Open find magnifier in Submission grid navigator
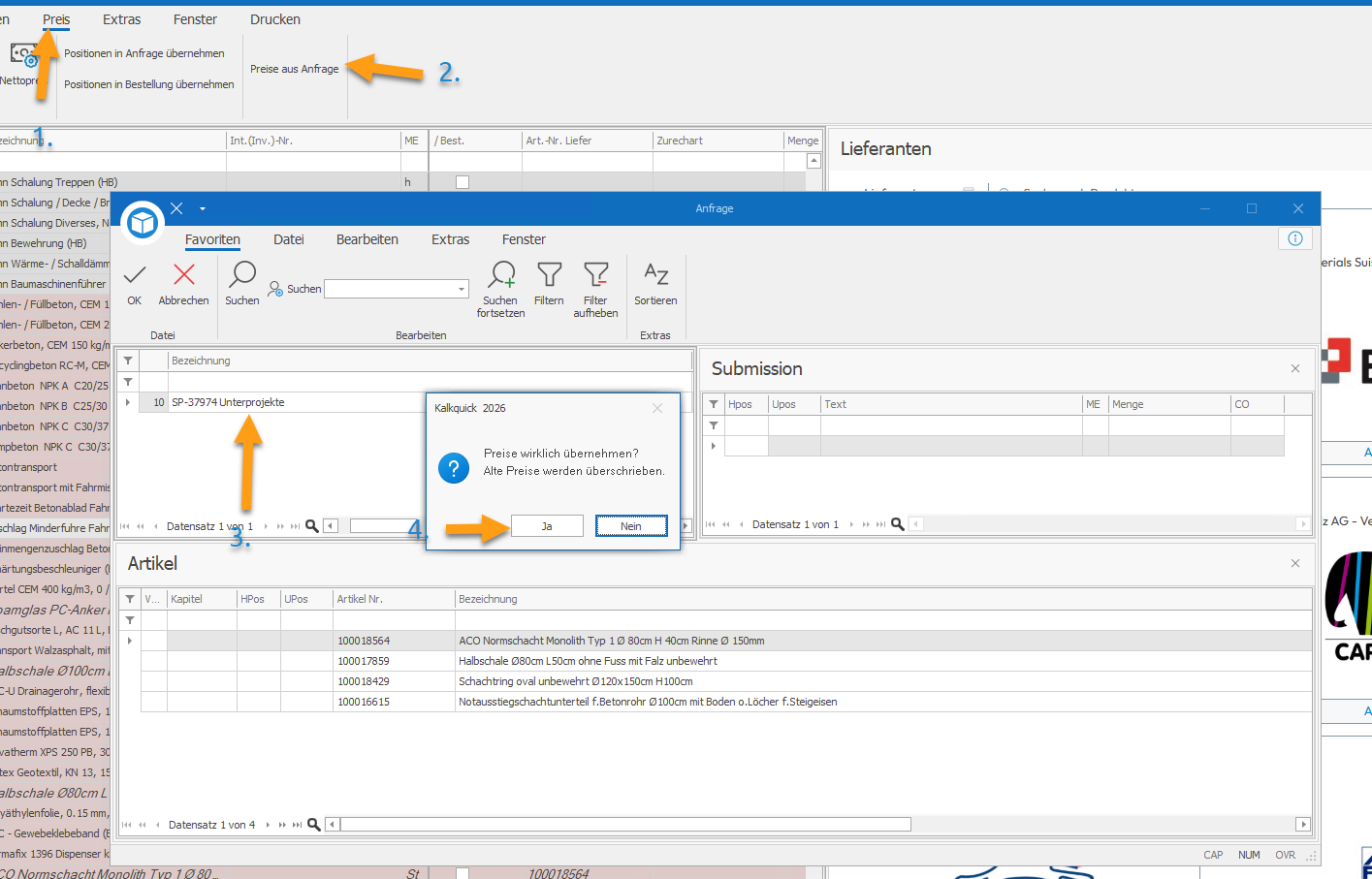1372x879 pixels. tap(898, 524)
